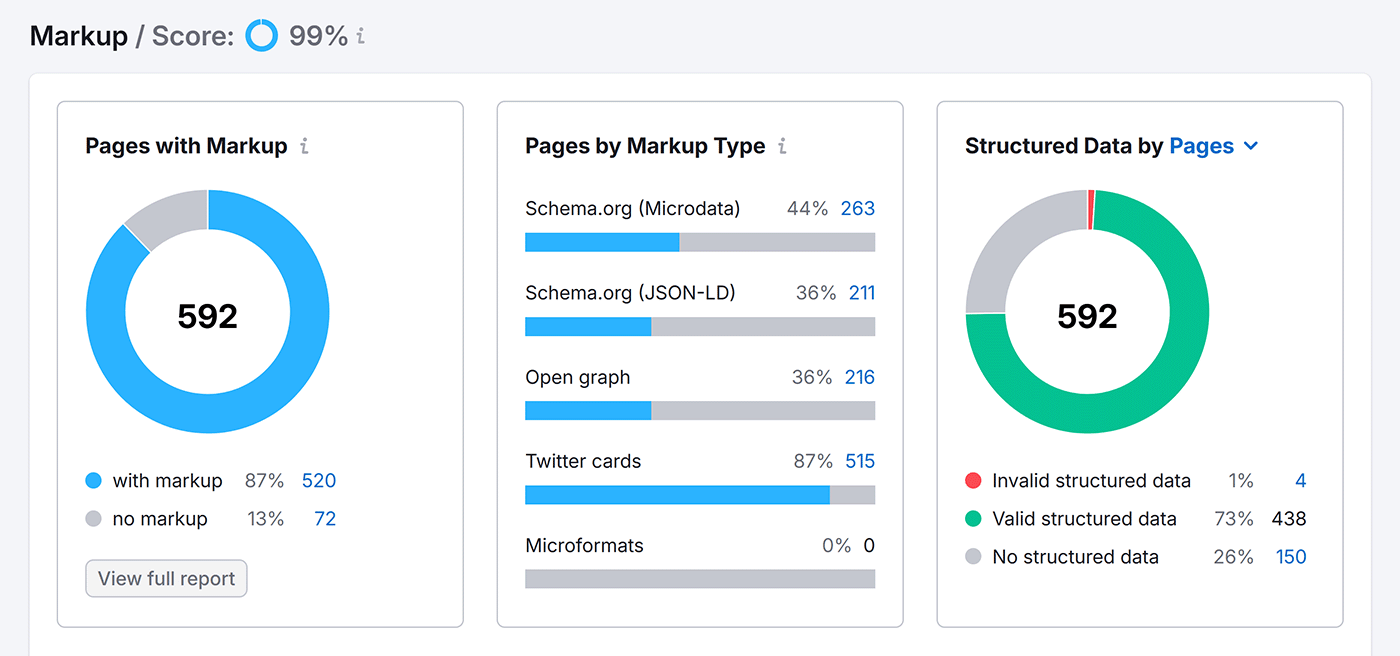Click the blue 'with markup' legend dot
Viewport: 1400px width, 656px height.
pos(93,480)
